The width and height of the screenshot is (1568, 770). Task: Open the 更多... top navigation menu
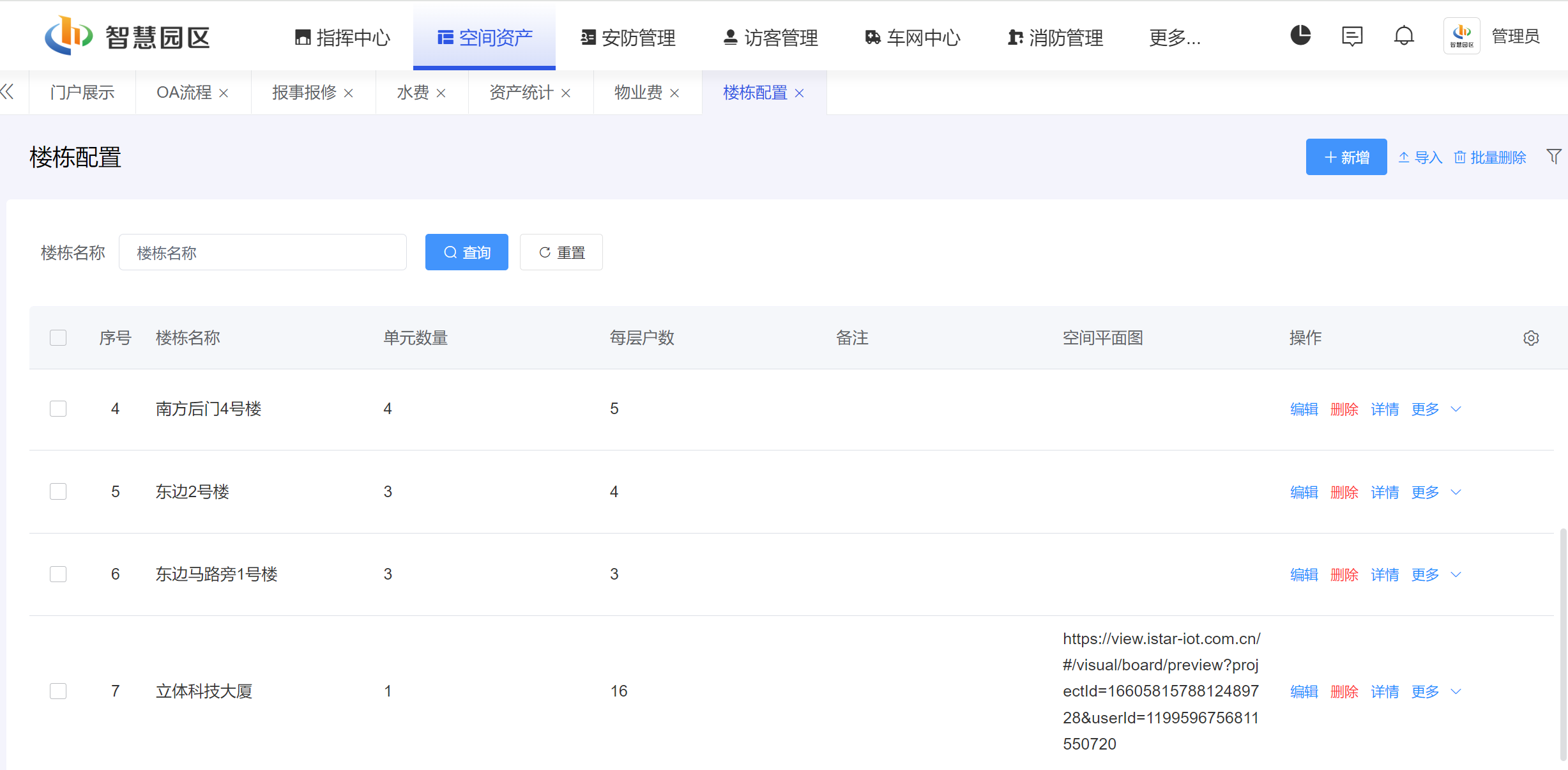(x=1175, y=38)
